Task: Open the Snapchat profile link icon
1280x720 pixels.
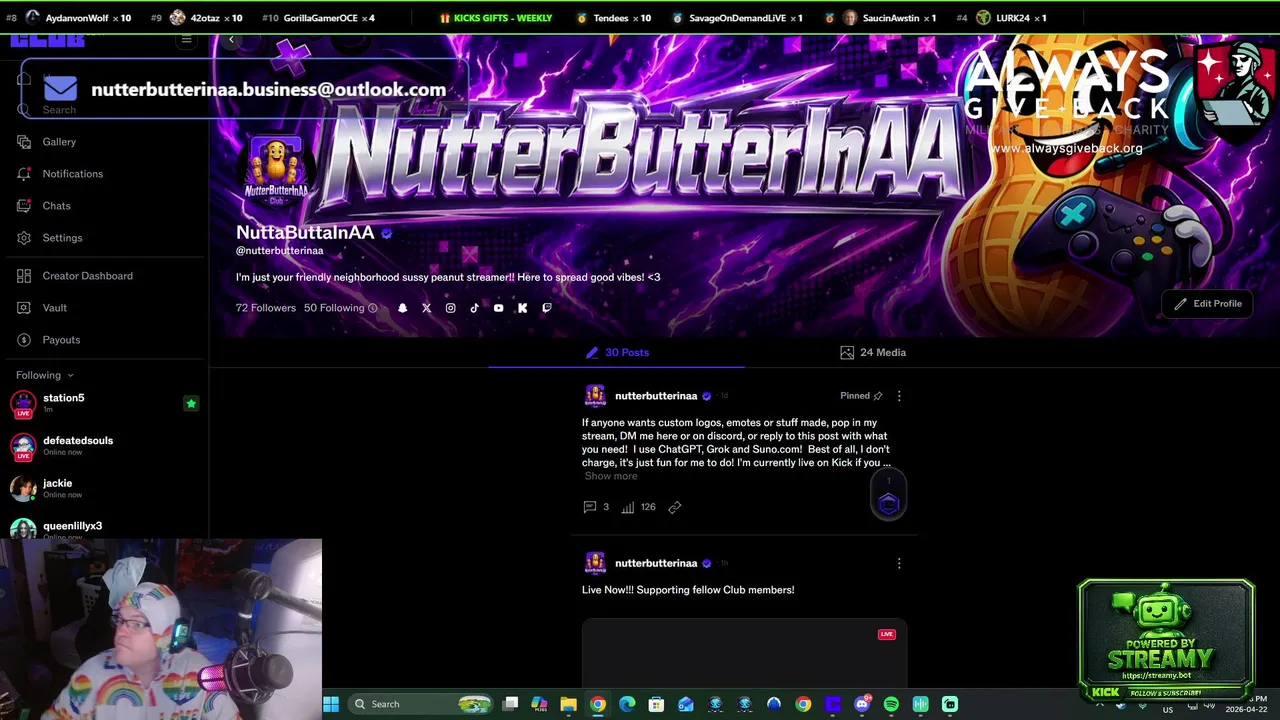Action: (x=403, y=308)
